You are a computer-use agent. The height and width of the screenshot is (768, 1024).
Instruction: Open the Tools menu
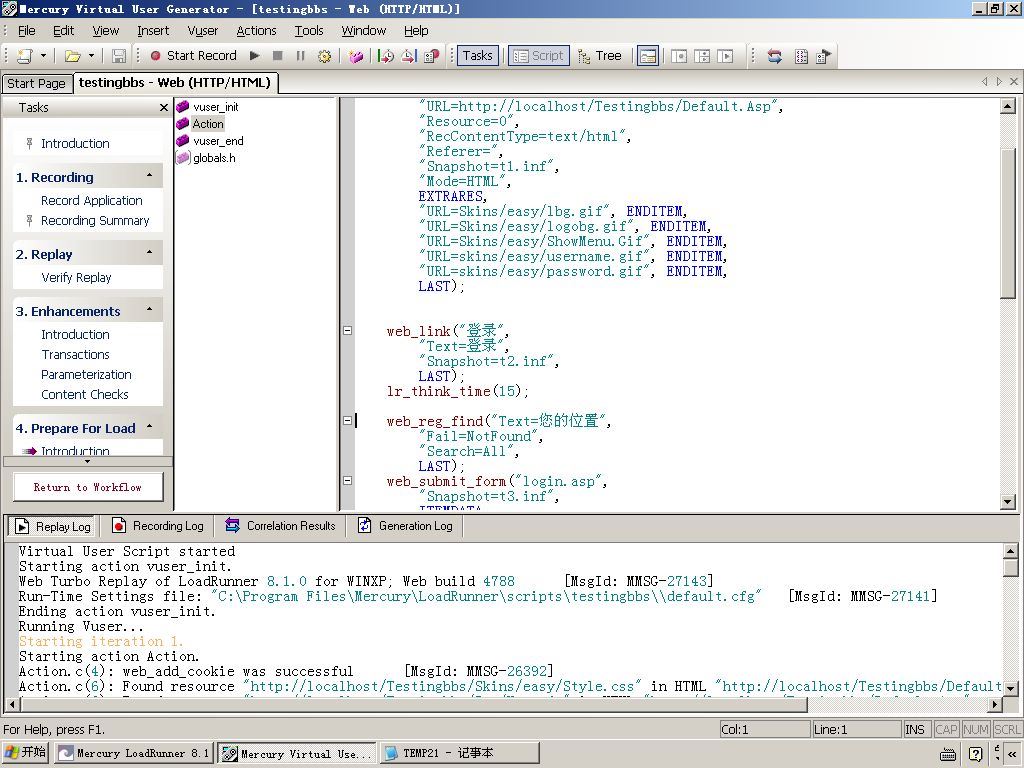(x=309, y=31)
